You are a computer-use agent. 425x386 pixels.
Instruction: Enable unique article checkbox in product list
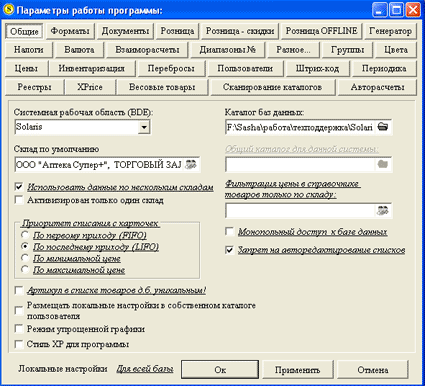pos(19,290)
